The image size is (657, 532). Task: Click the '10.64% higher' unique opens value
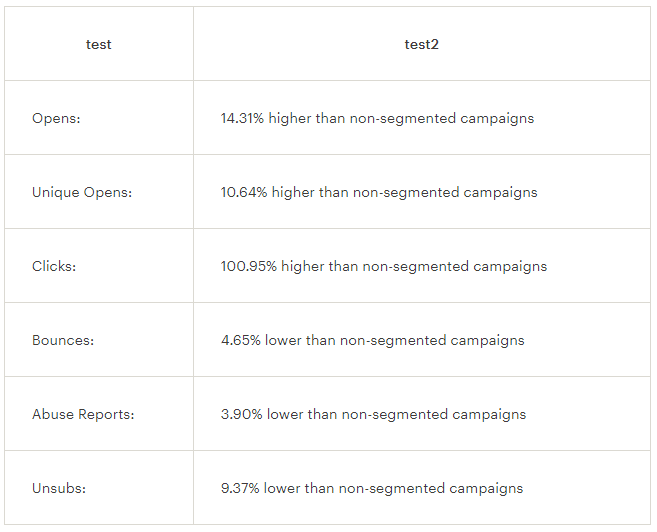pos(268,192)
